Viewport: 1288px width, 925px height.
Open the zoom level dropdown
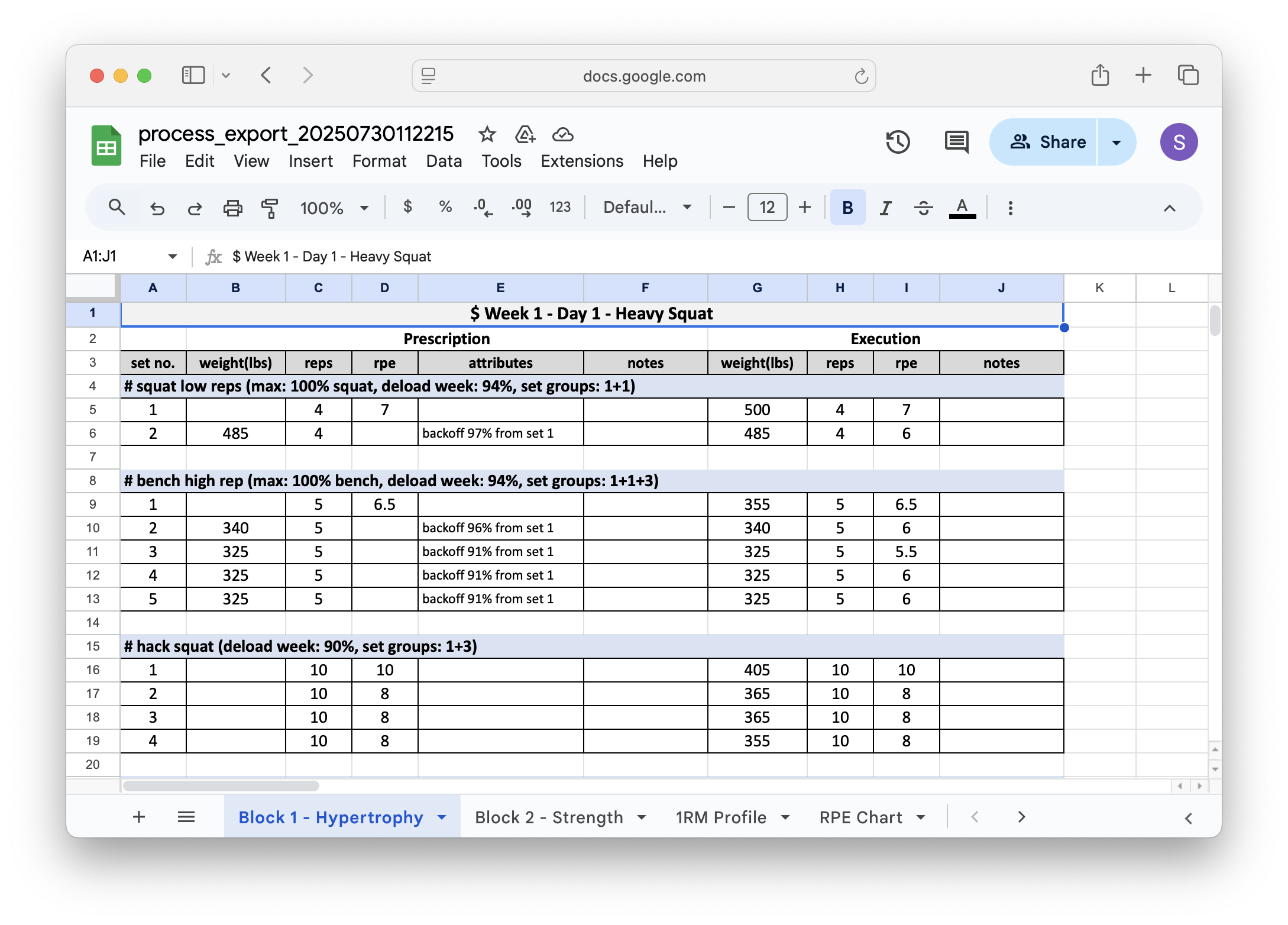click(x=334, y=208)
